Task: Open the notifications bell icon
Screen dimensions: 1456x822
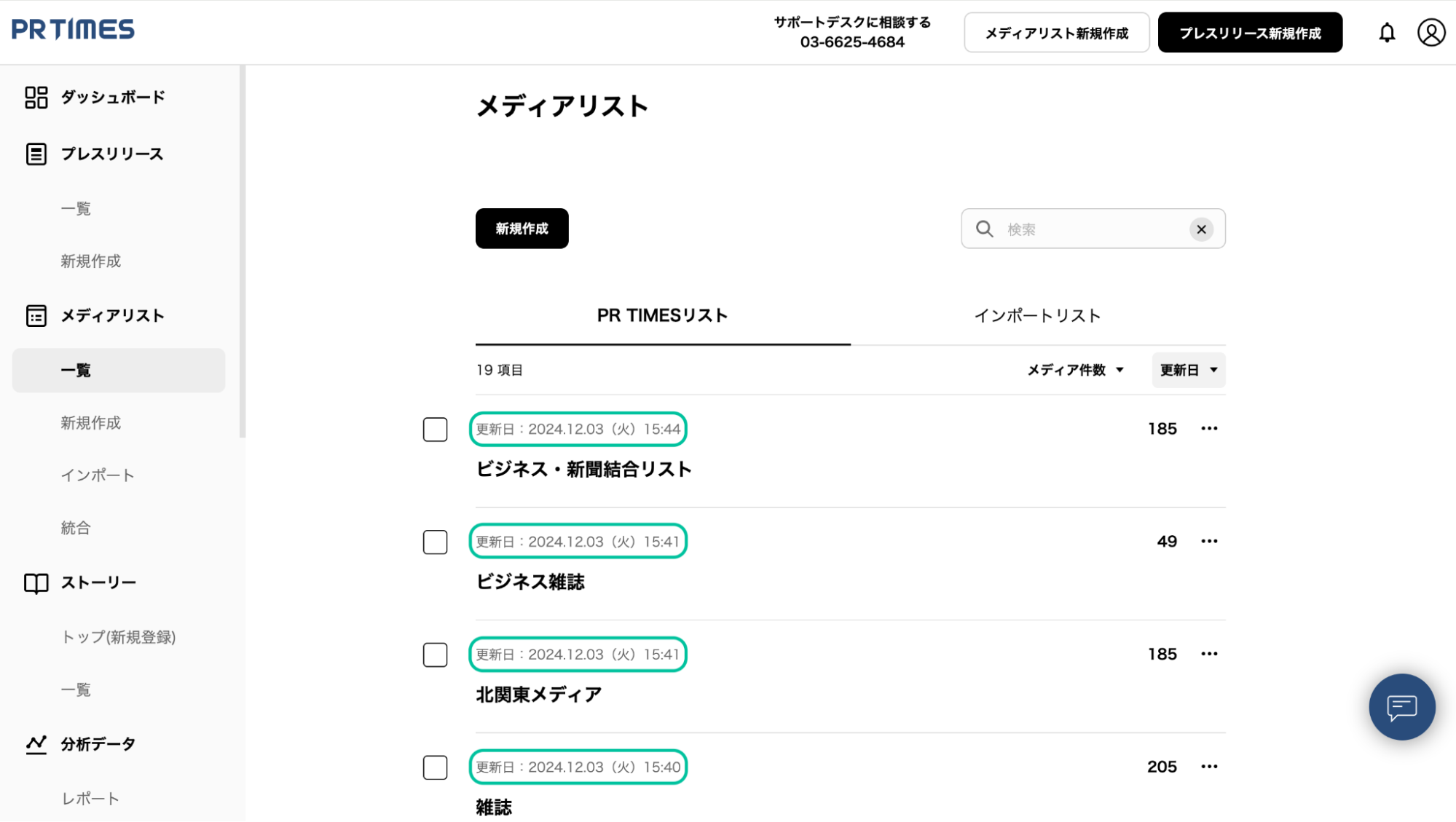Action: pyautogui.click(x=1387, y=33)
